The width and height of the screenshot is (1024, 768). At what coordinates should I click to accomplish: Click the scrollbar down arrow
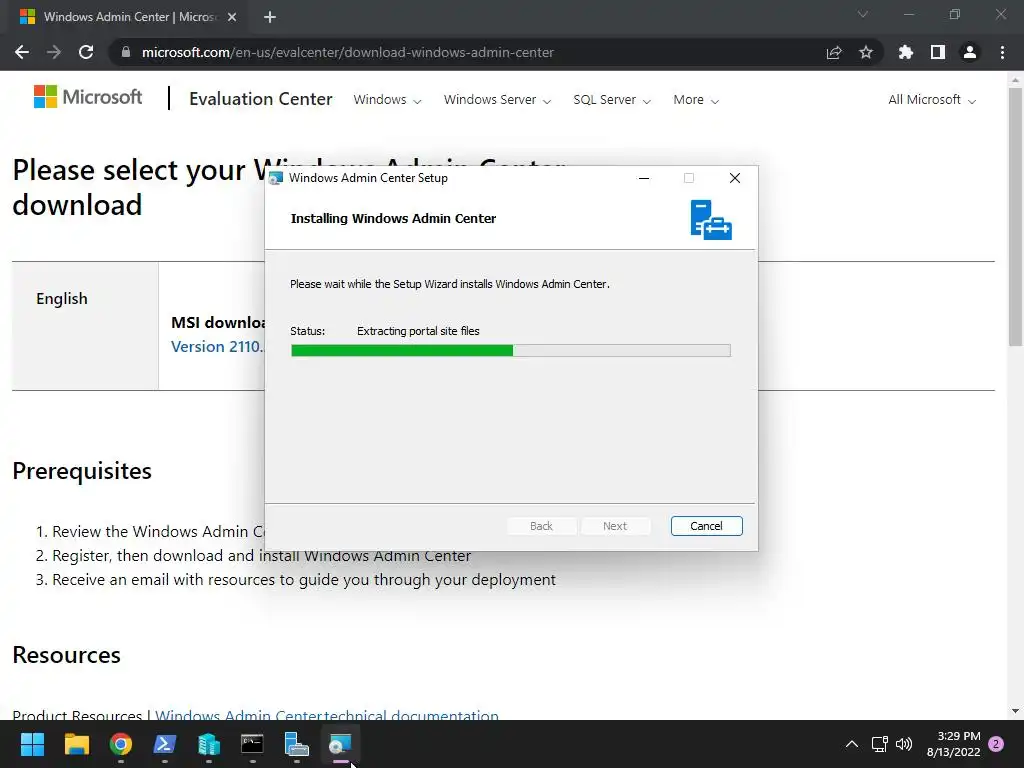tap(1015, 711)
